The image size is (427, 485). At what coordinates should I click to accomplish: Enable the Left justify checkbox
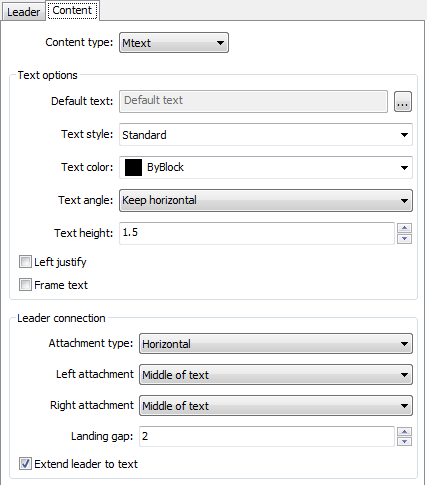point(25,262)
